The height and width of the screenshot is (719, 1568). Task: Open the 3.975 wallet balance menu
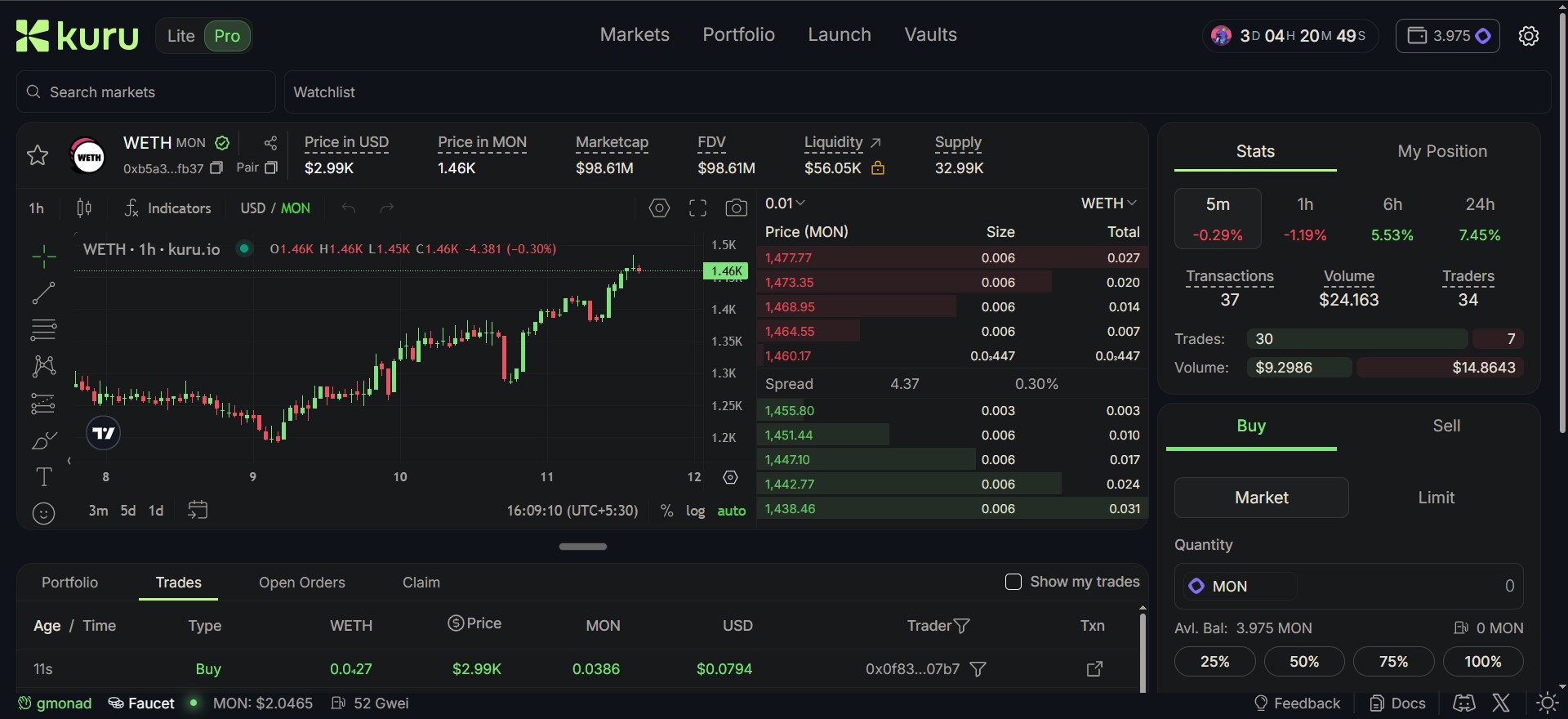click(x=1448, y=36)
